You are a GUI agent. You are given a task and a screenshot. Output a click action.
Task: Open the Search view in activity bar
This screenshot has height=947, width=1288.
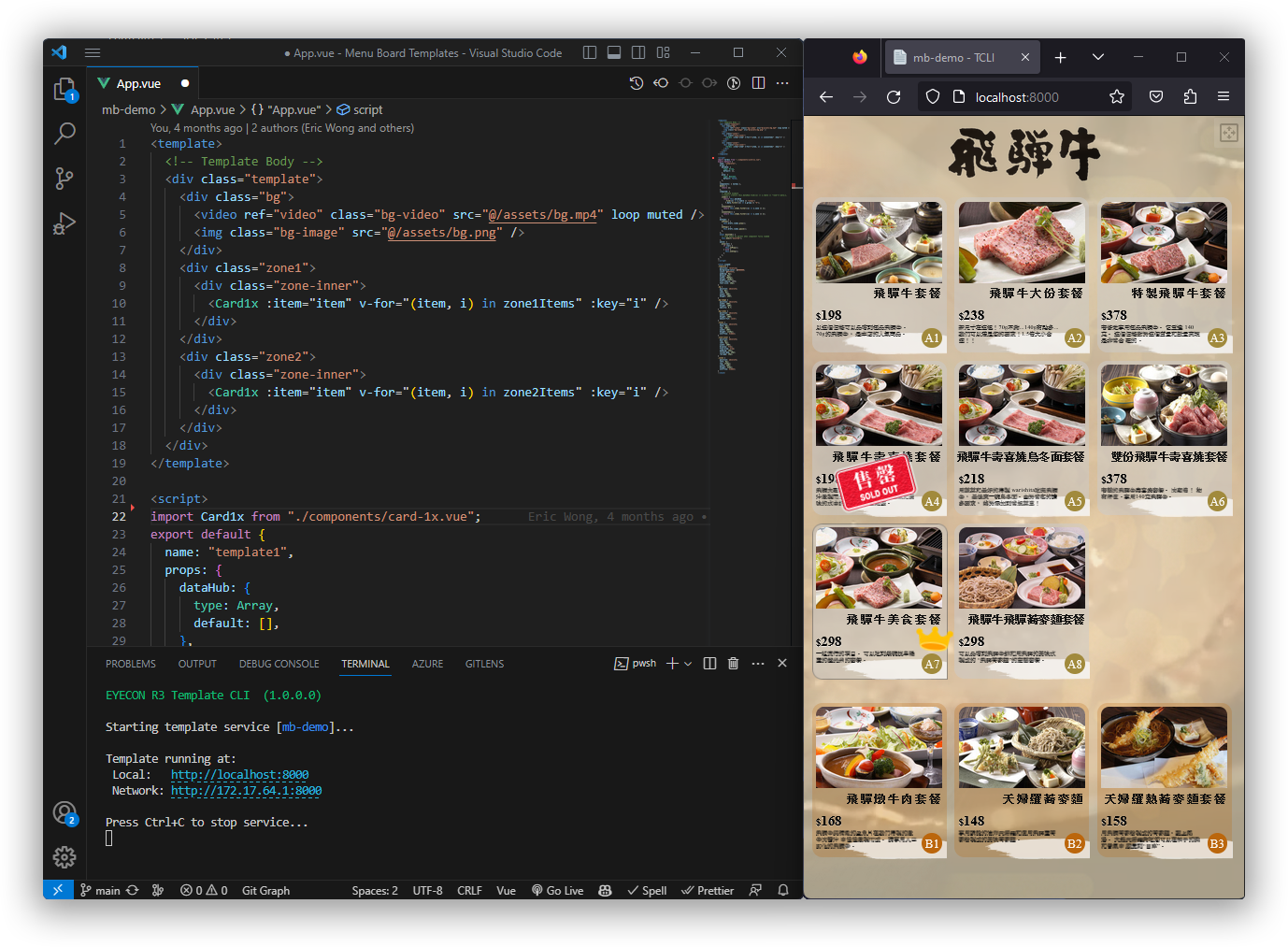64,134
